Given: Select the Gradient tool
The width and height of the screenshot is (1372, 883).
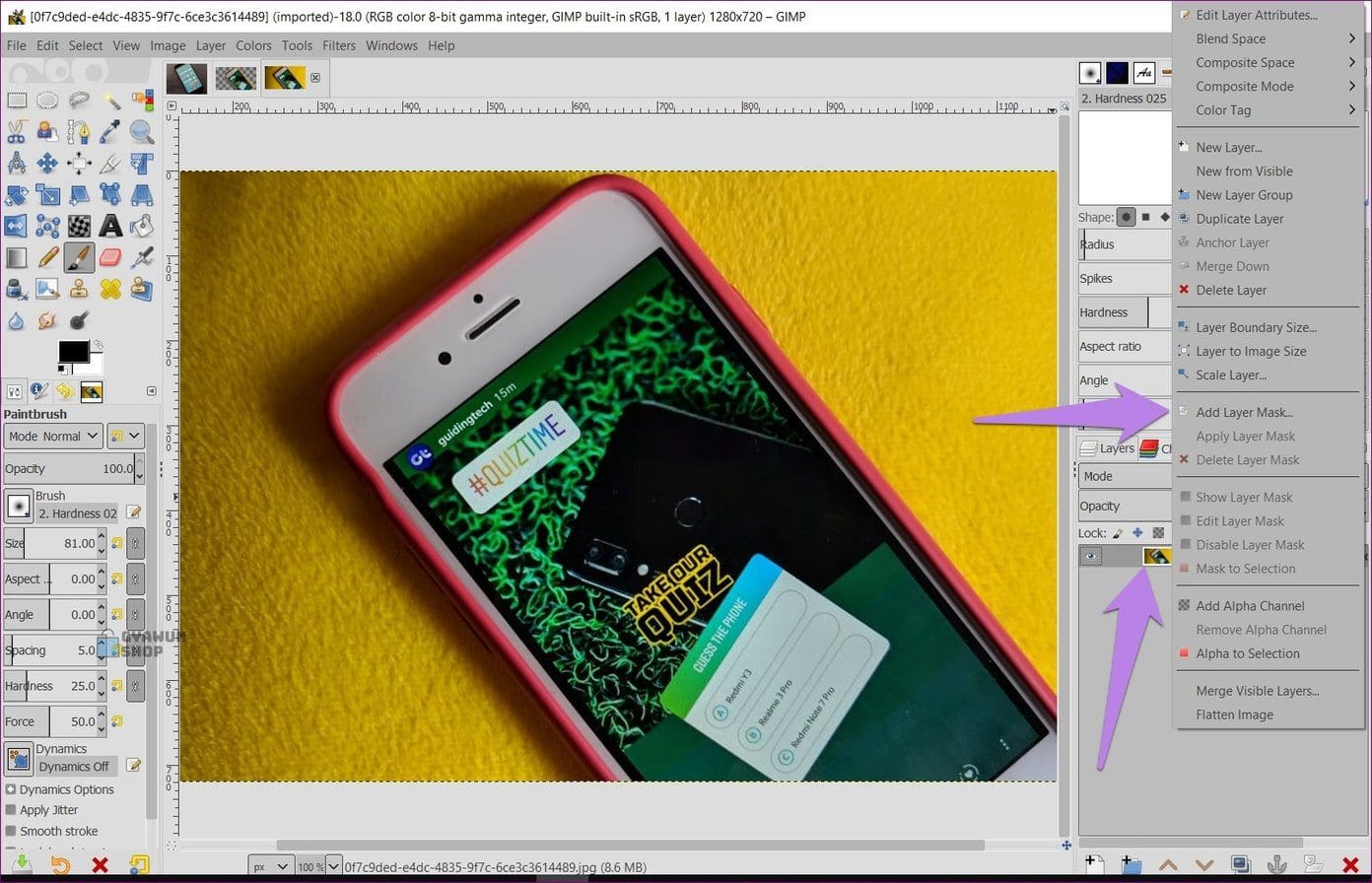Looking at the screenshot, I should (17, 258).
